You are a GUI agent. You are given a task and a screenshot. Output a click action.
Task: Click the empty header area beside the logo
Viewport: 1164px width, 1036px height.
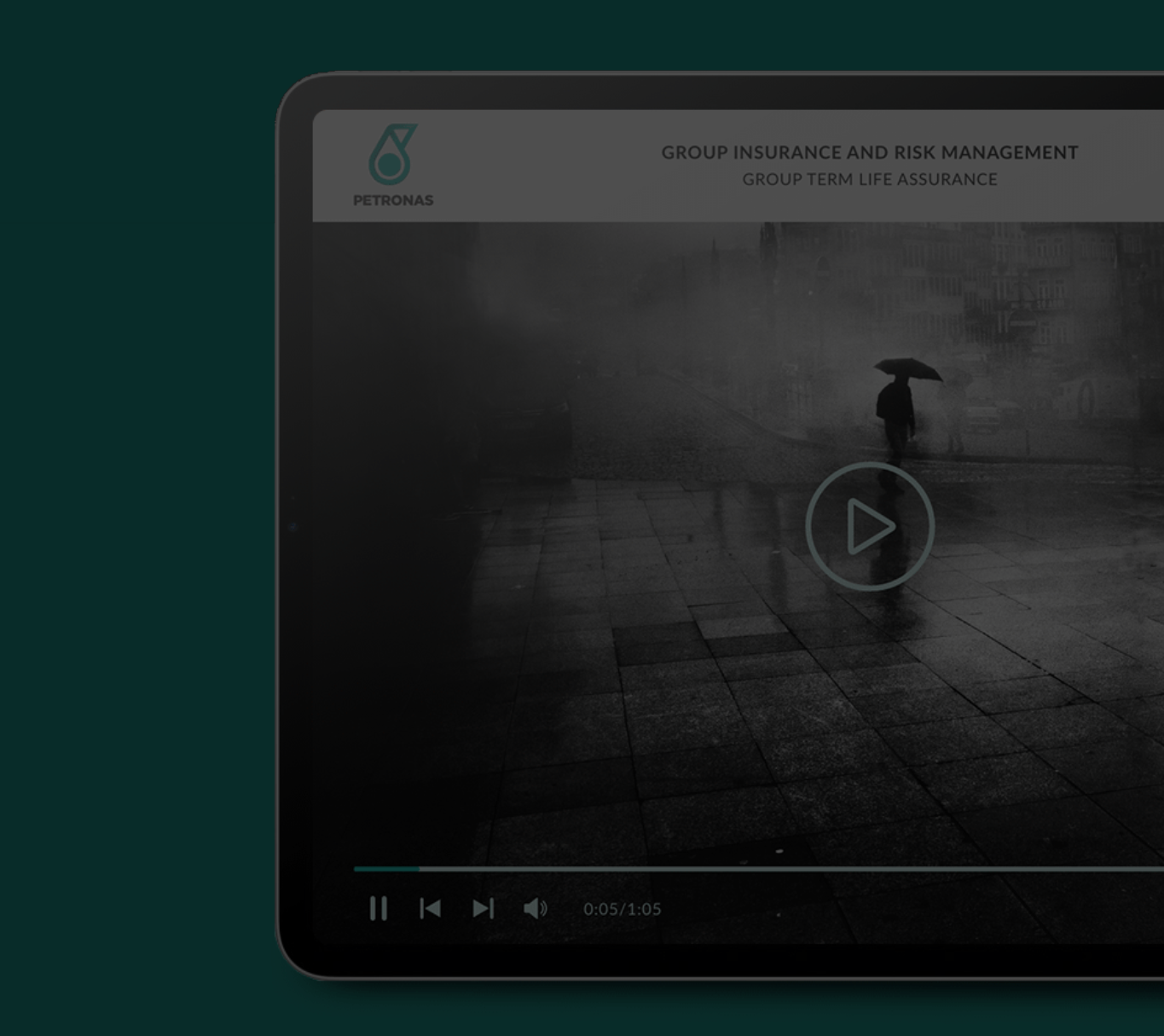[546, 166]
